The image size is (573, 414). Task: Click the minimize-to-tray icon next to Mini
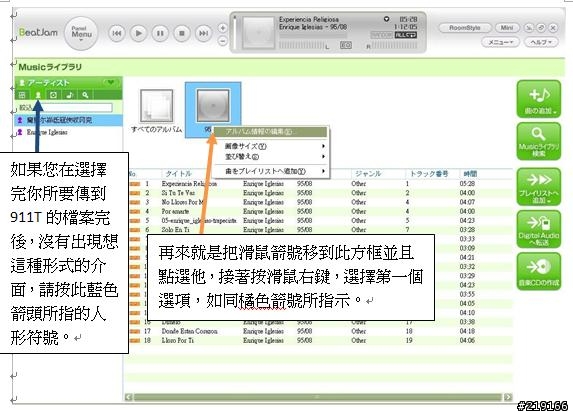pos(528,28)
